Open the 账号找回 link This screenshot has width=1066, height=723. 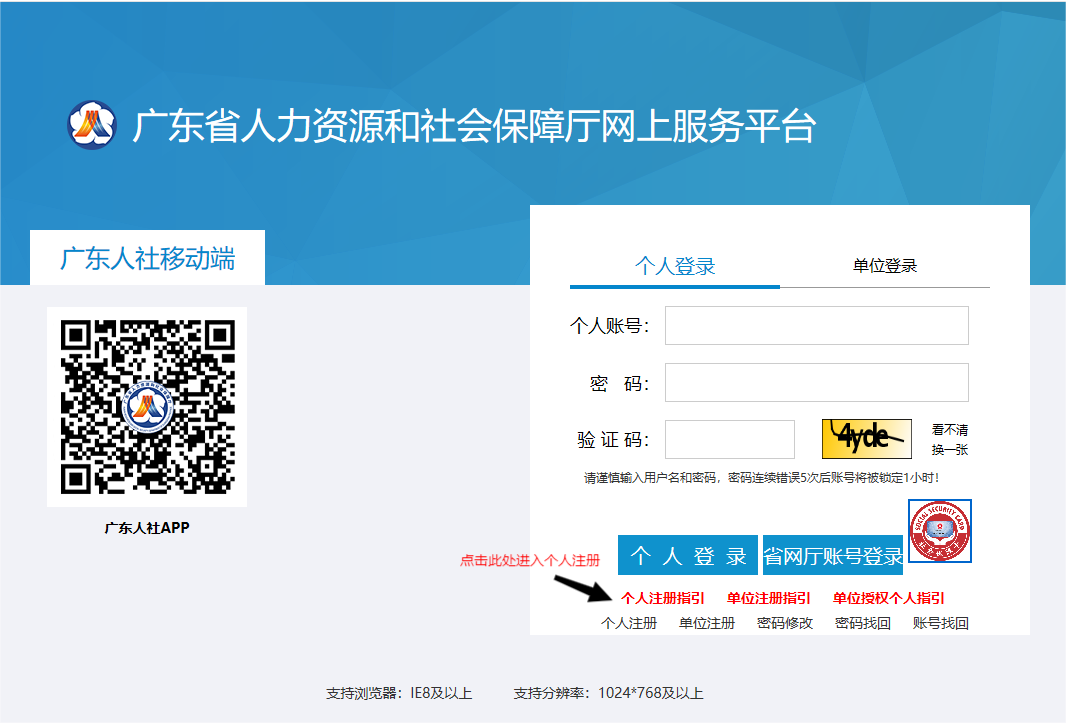941,623
